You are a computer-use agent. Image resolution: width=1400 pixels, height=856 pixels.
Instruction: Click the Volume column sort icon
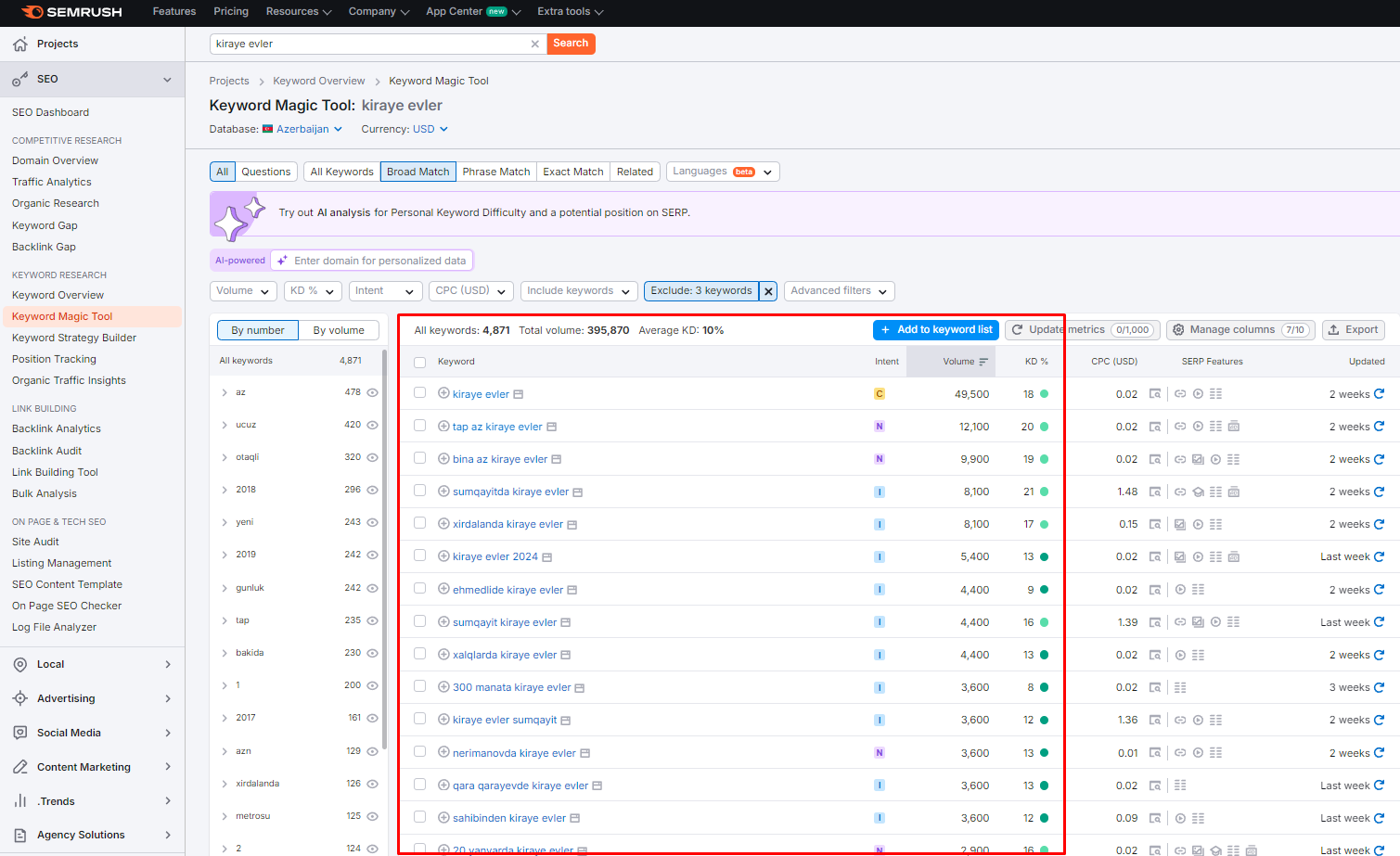click(x=983, y=362)
